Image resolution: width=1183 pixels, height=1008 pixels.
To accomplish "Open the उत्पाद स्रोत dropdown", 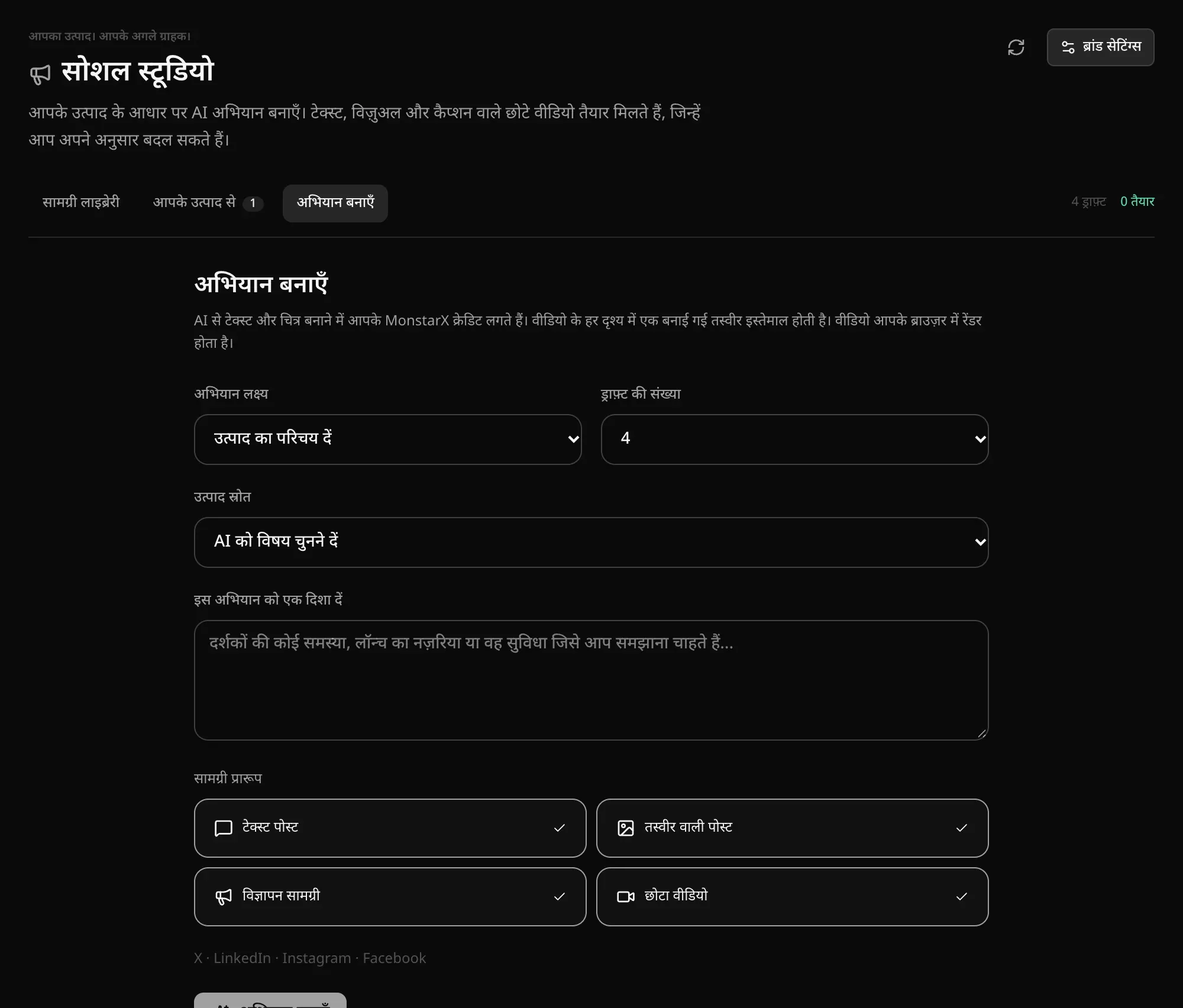I will (x=591, y=542).
